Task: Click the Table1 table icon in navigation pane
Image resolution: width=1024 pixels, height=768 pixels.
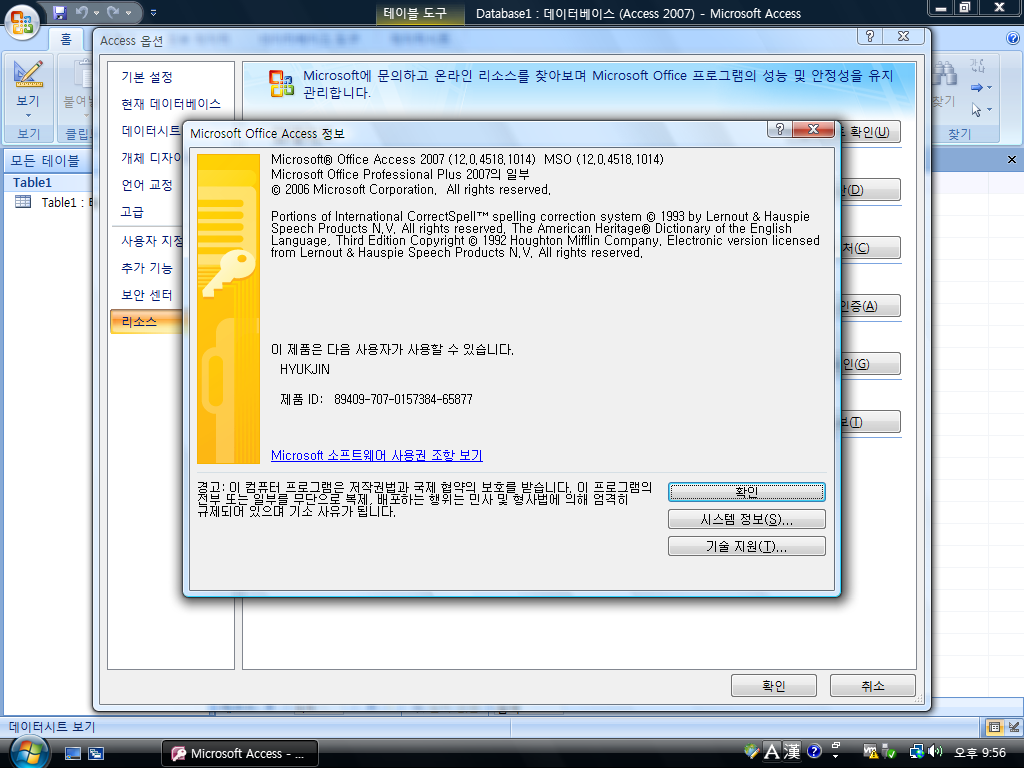Action: (x=23, y=202)
